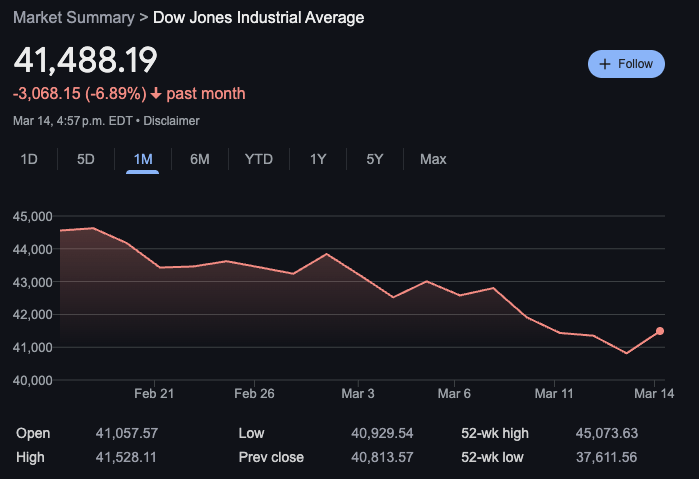Click the Low value 40,929.54
The image size is (699, 479).
pos(382,433)
